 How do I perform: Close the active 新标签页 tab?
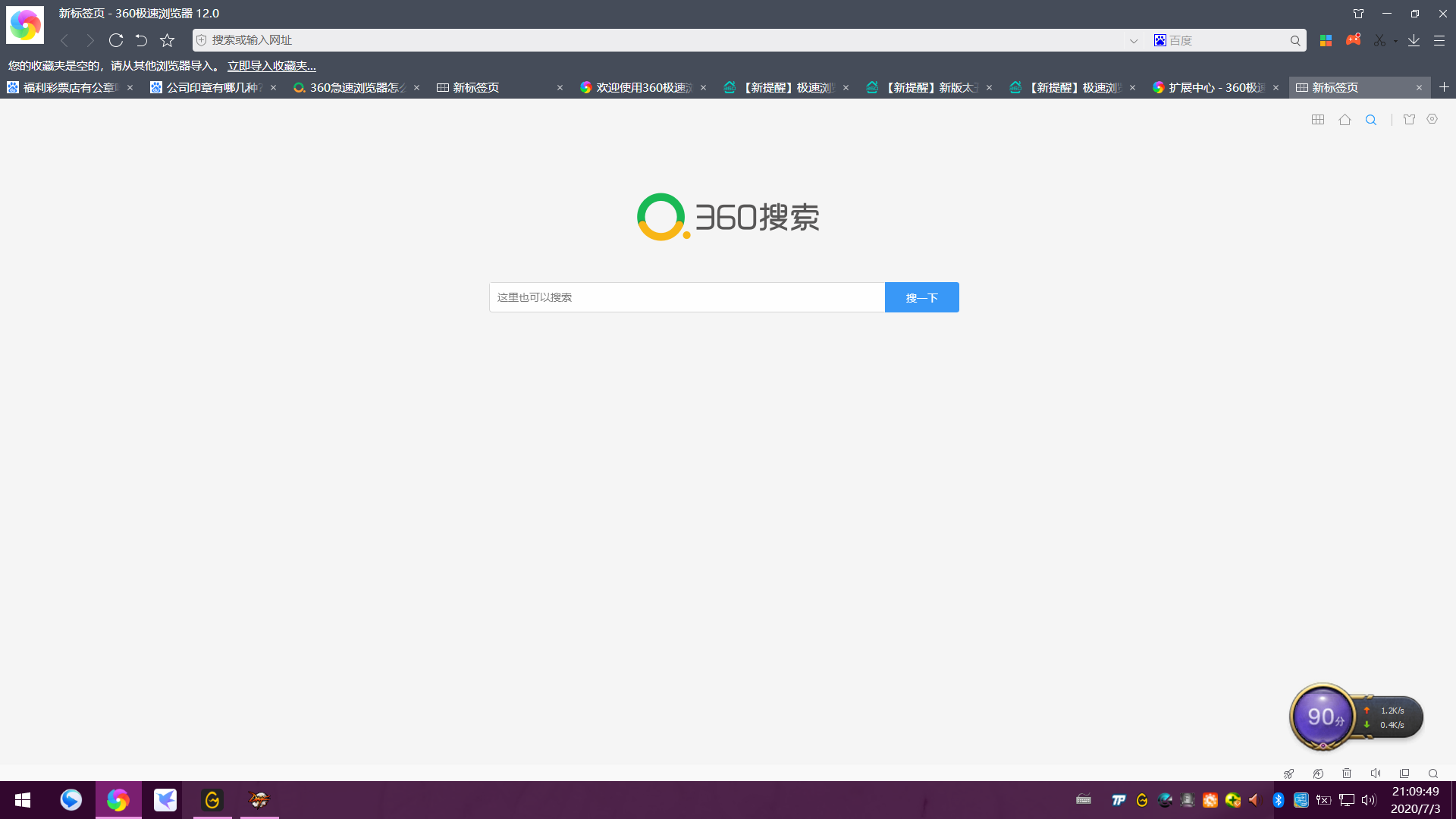pos(1420,88)
